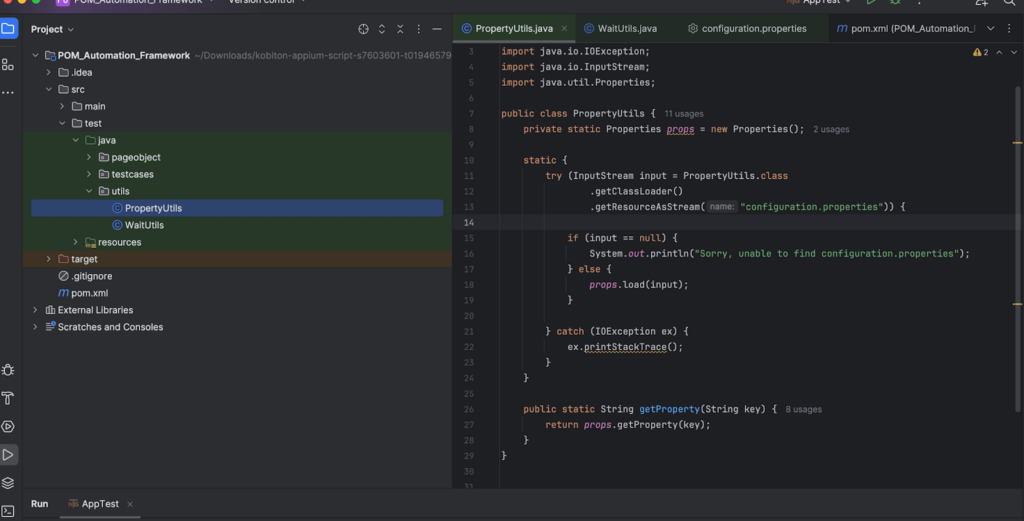Expand the pageobject folder
The image size is (1024, 521).
tap(89, 157)
